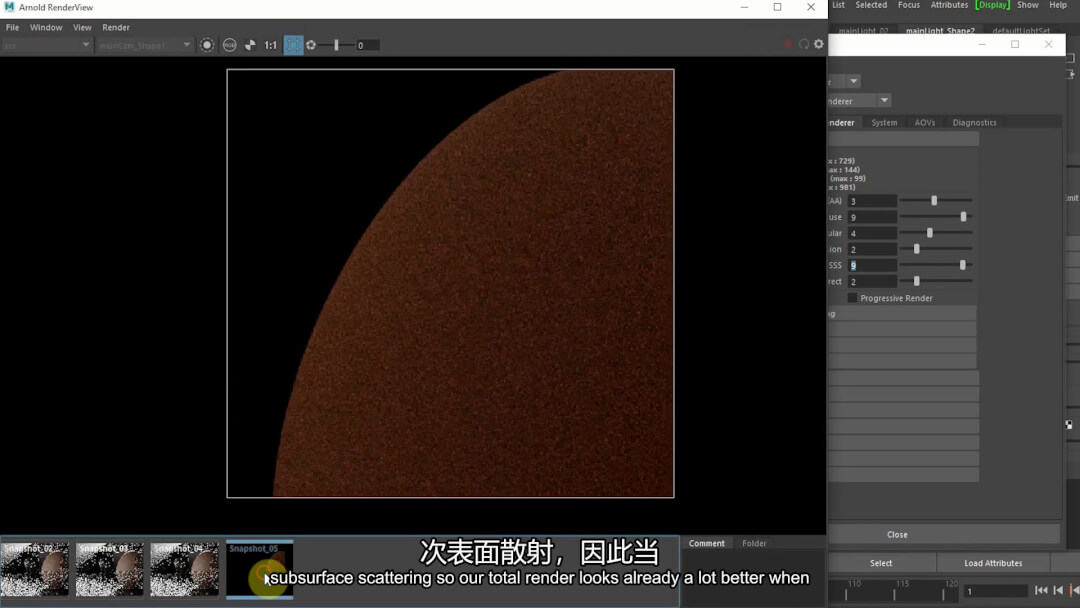This screenshot has width=1080, height=608.
Task: Select the Snapshot_04 thumbnail
Action: pyautogui.click(x=184, y=569)
